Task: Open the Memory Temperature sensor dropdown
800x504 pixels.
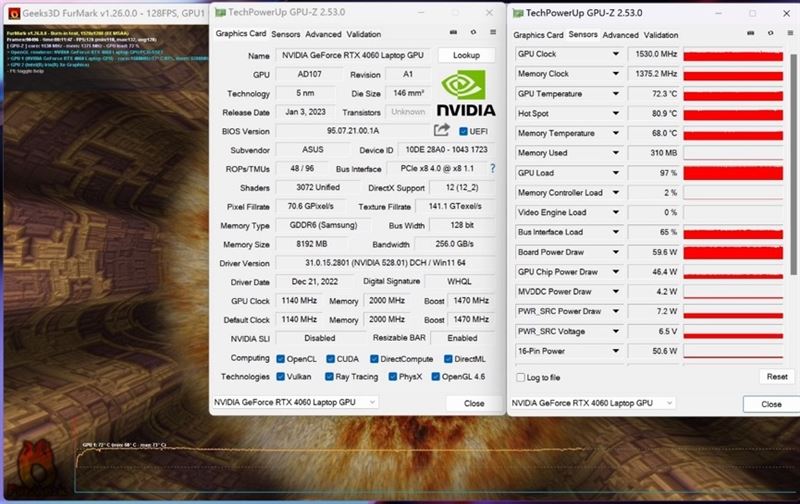Action: (x=616, y=133)
